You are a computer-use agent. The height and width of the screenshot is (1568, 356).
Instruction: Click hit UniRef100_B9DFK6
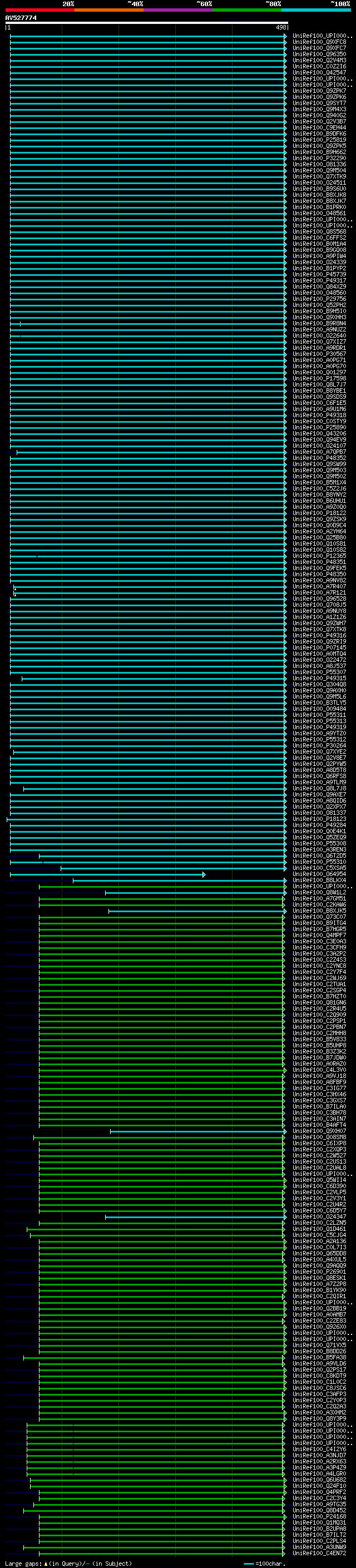pos(319,134)
